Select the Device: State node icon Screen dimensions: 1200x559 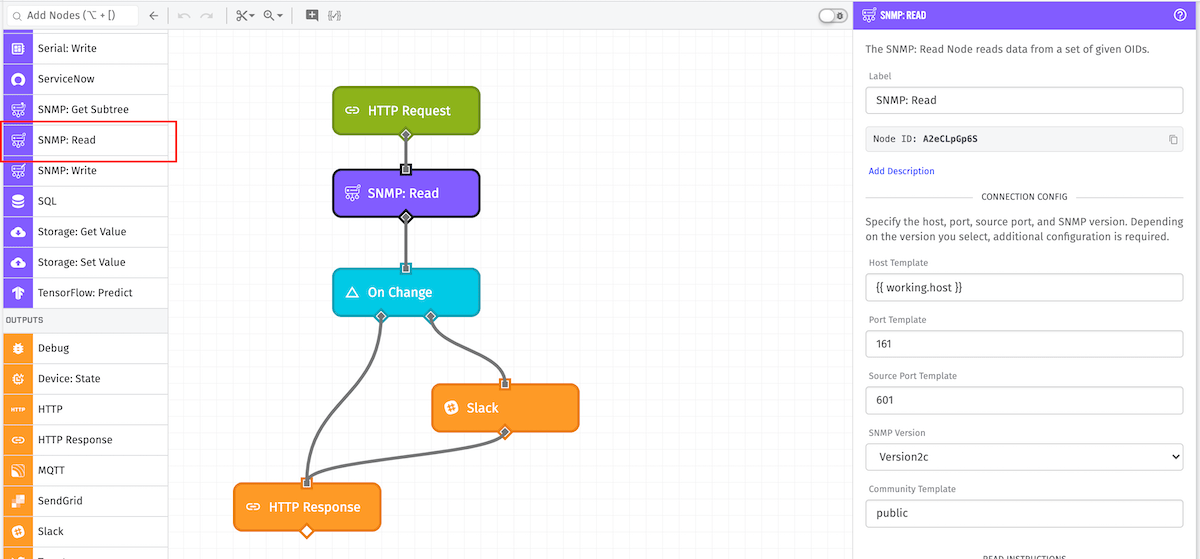point(17,379)
